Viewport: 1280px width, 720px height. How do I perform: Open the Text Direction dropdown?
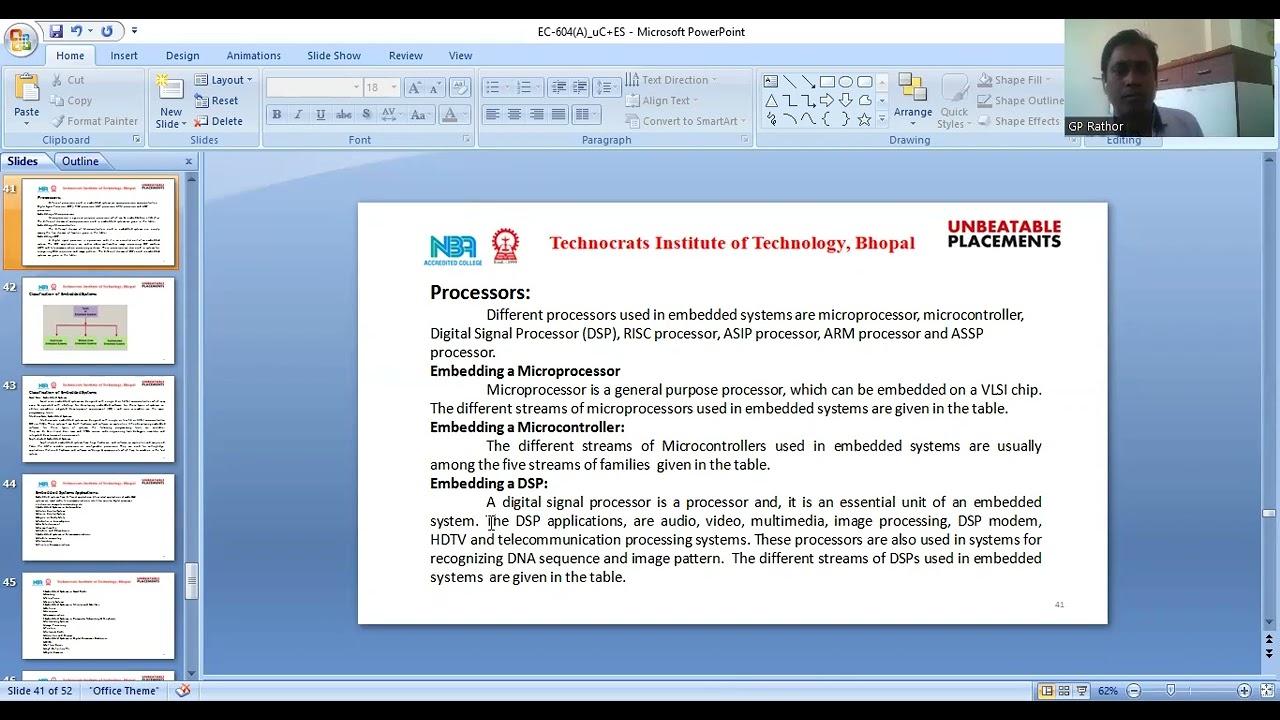[x=671, y=80]
